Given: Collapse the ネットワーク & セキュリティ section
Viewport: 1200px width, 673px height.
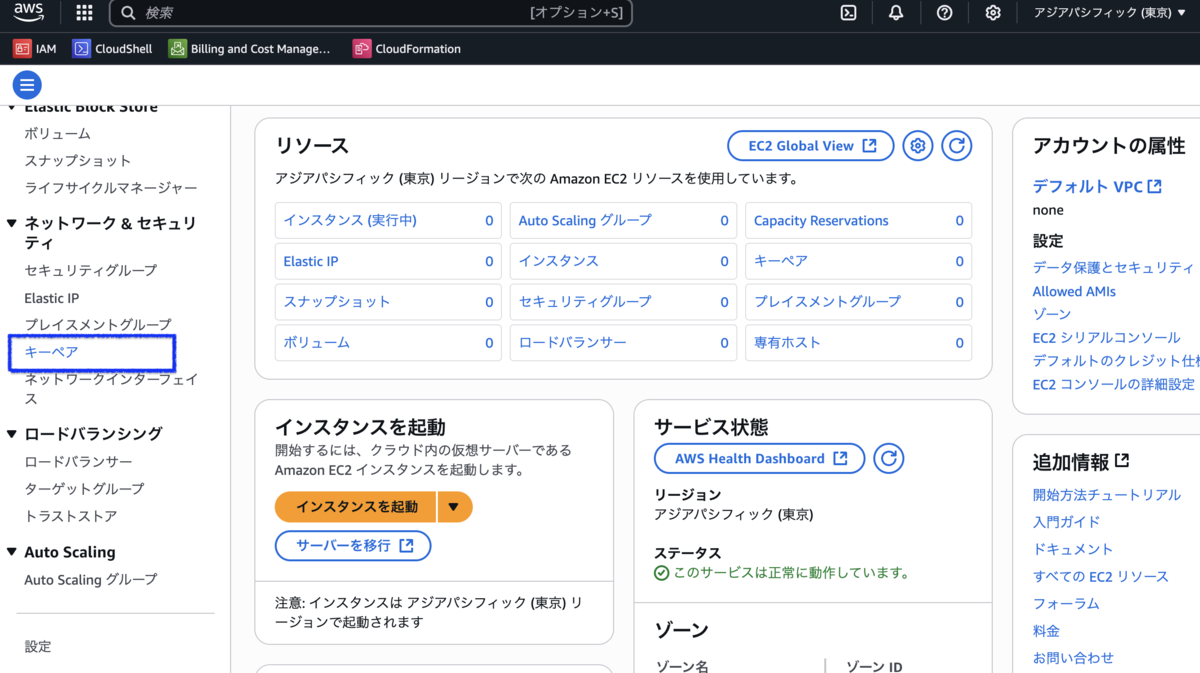Looking at the screenshot, I should click(x=12, y=224).
